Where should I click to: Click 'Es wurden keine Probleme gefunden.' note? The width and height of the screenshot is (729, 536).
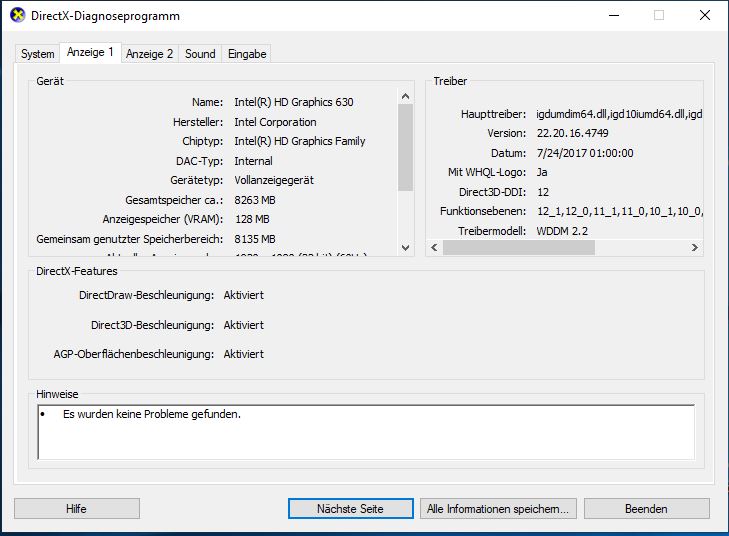click(x=152, y=414)
